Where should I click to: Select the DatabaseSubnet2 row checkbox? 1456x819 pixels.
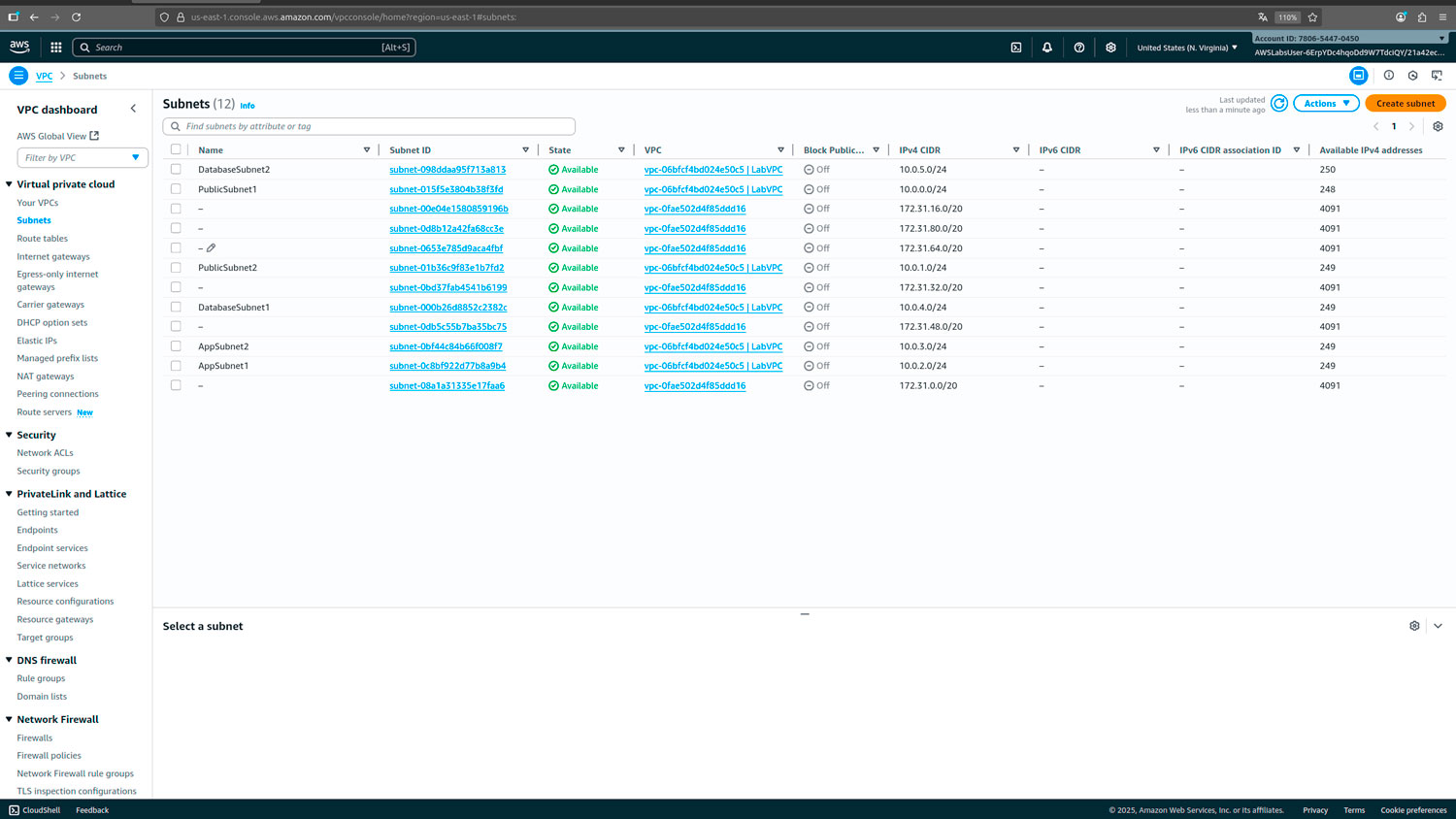click(176, 169)
